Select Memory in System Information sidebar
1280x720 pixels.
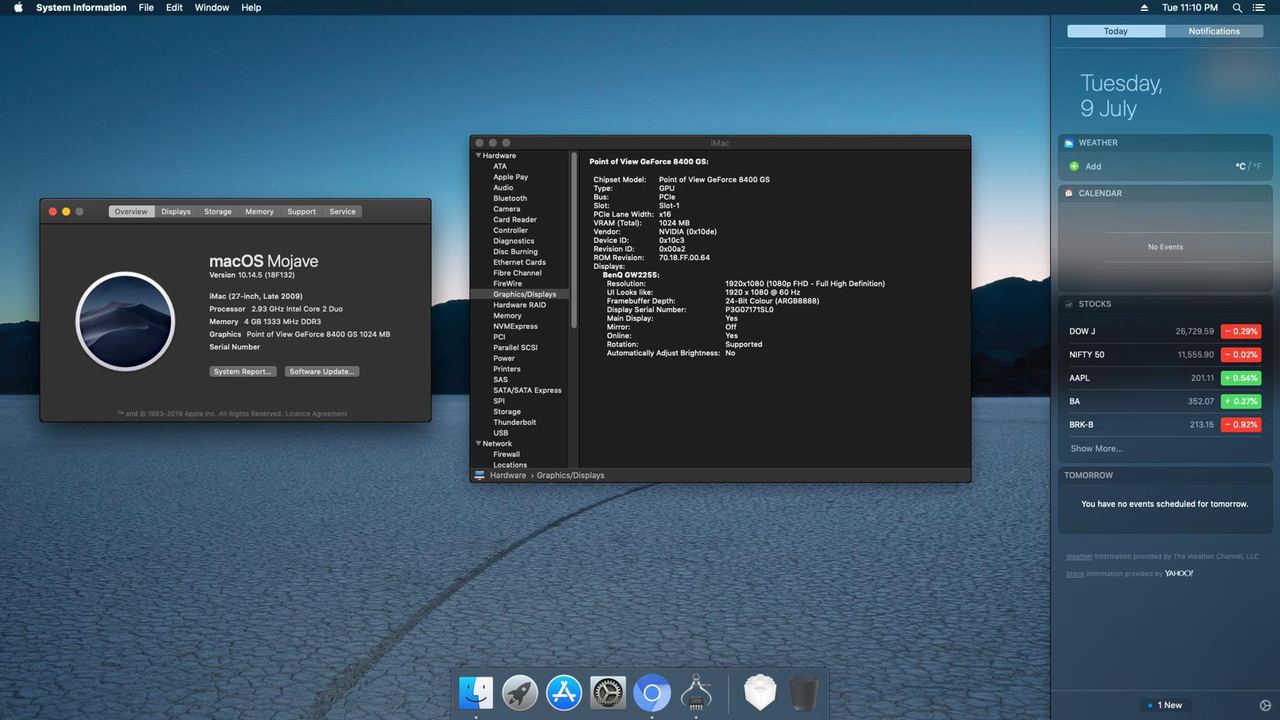[507, 315]
